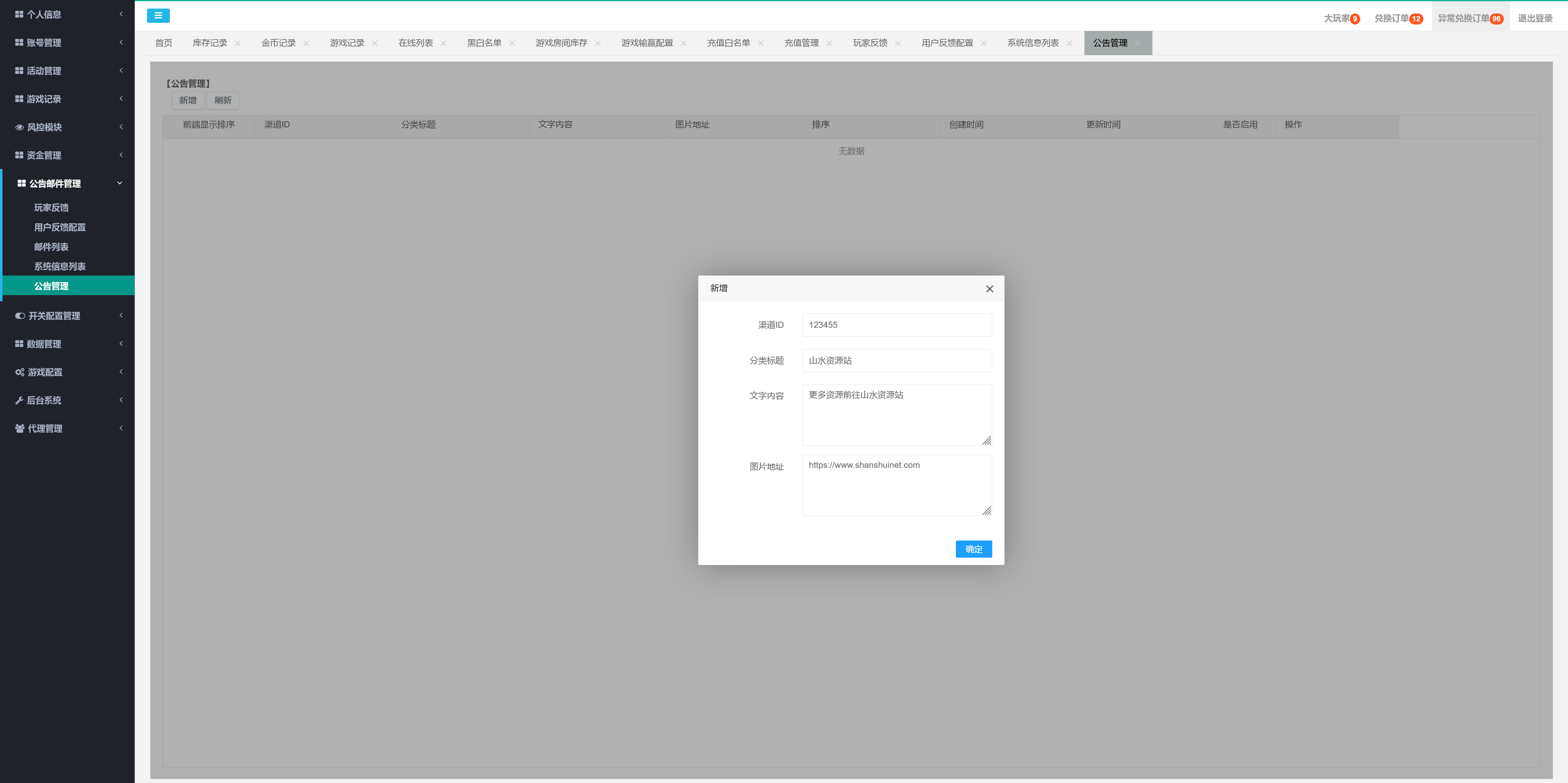
Task: Close the 新增 dialog with X icon
Action: (x=989, y=289)
